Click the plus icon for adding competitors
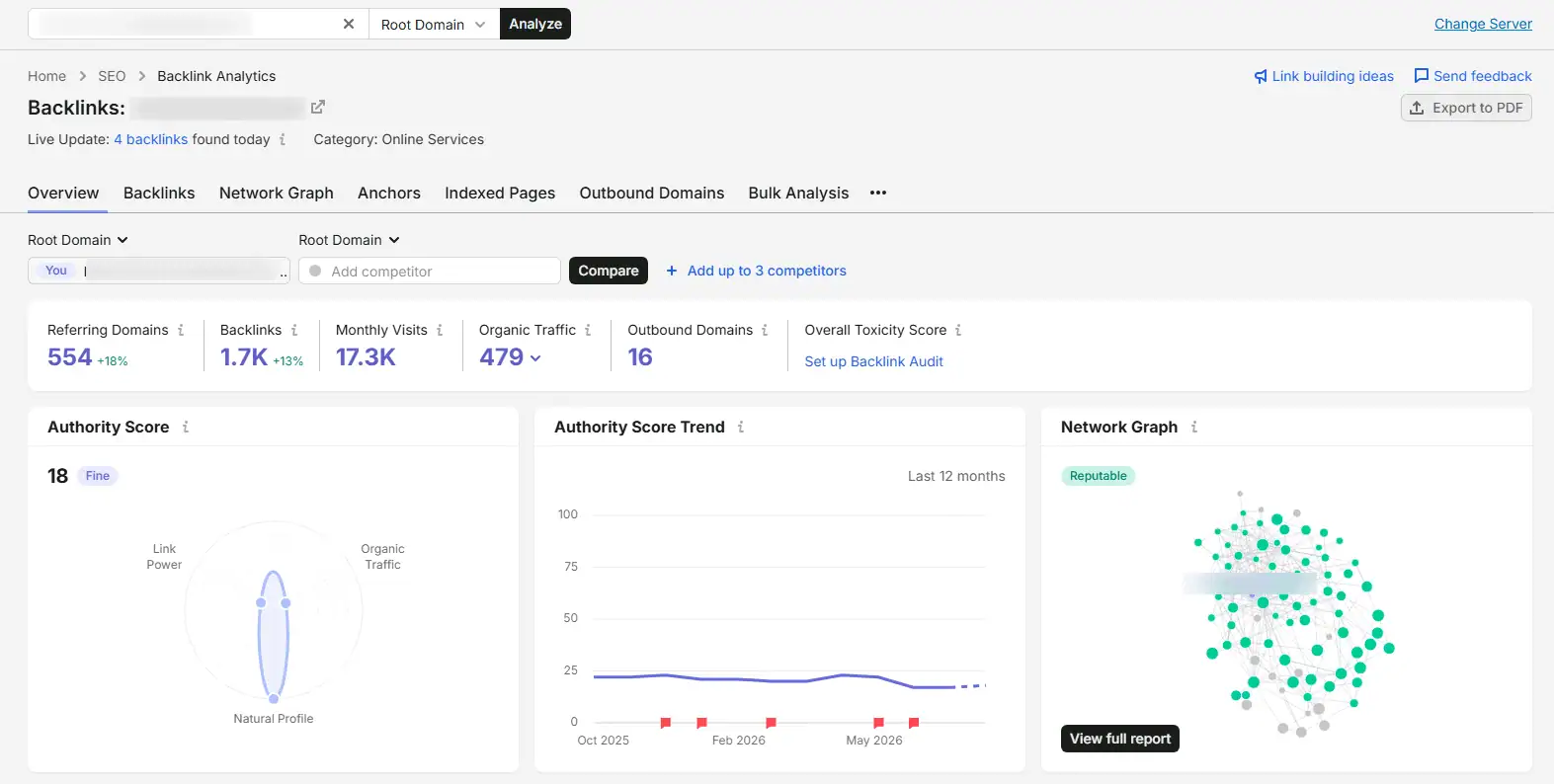 672,271
